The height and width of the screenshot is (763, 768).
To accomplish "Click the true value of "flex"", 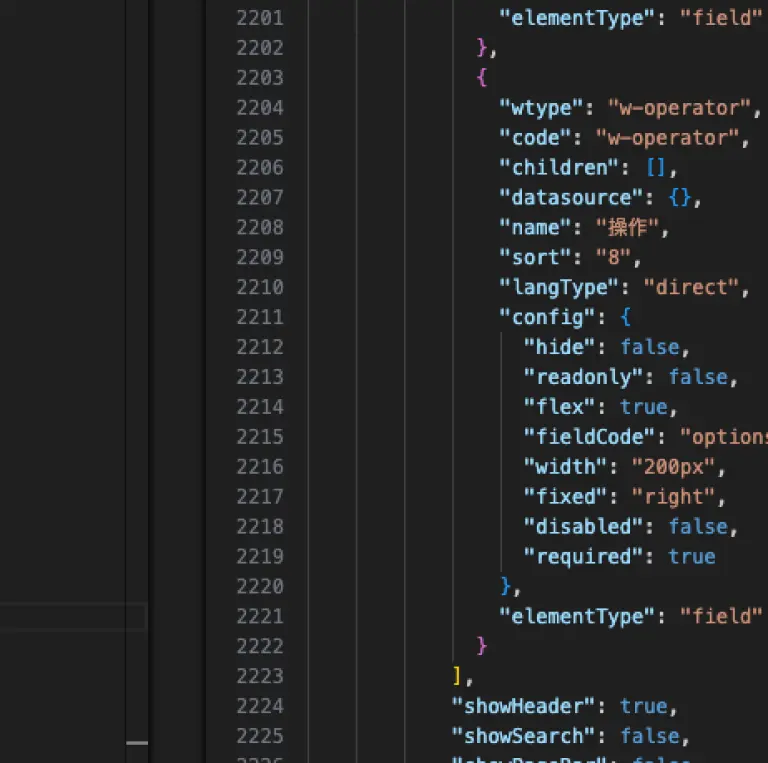I will pyautogui.click(x=644, y=407).
